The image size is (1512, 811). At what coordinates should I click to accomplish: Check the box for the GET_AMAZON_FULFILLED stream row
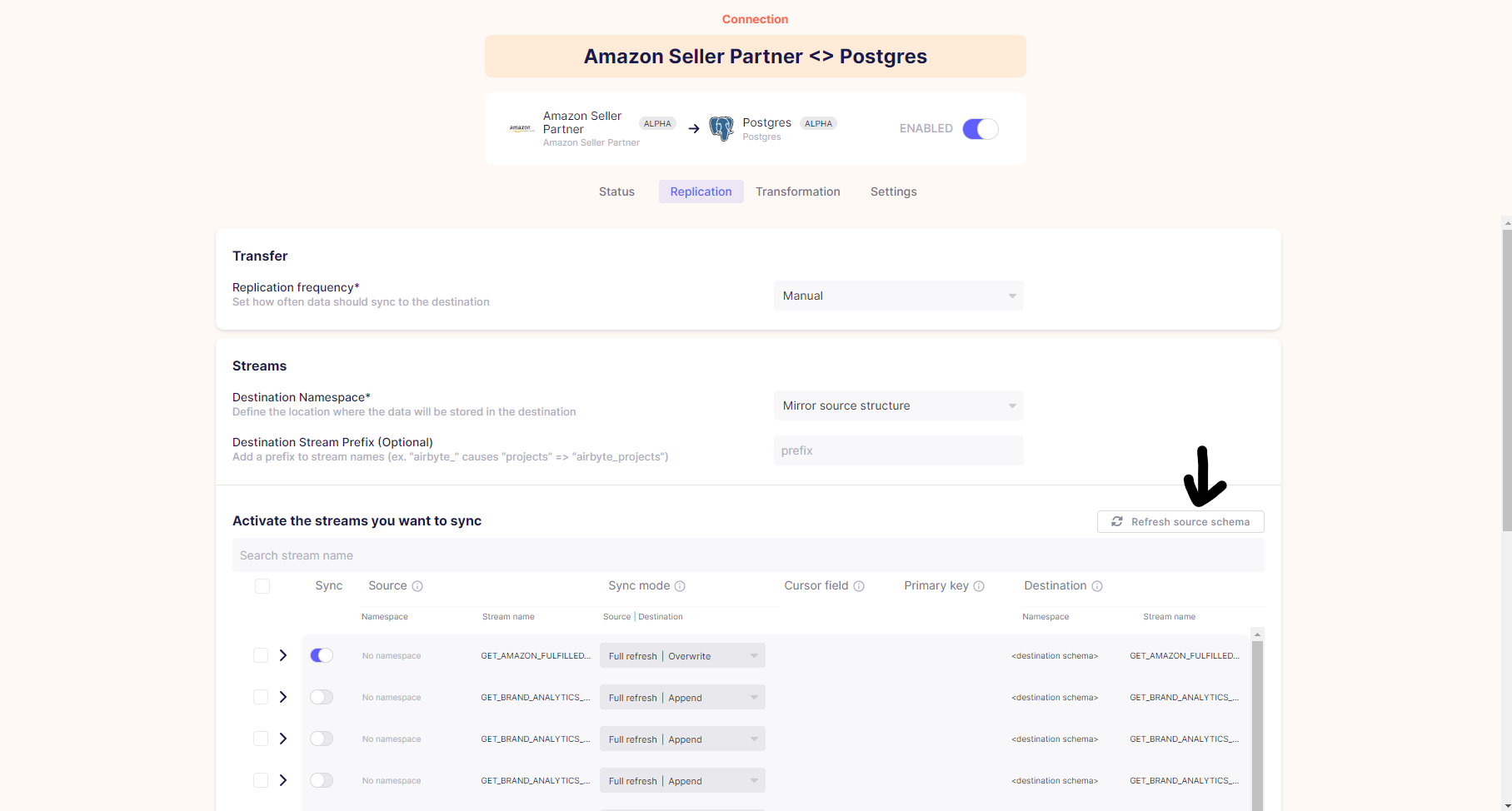(x=261, y=655)
